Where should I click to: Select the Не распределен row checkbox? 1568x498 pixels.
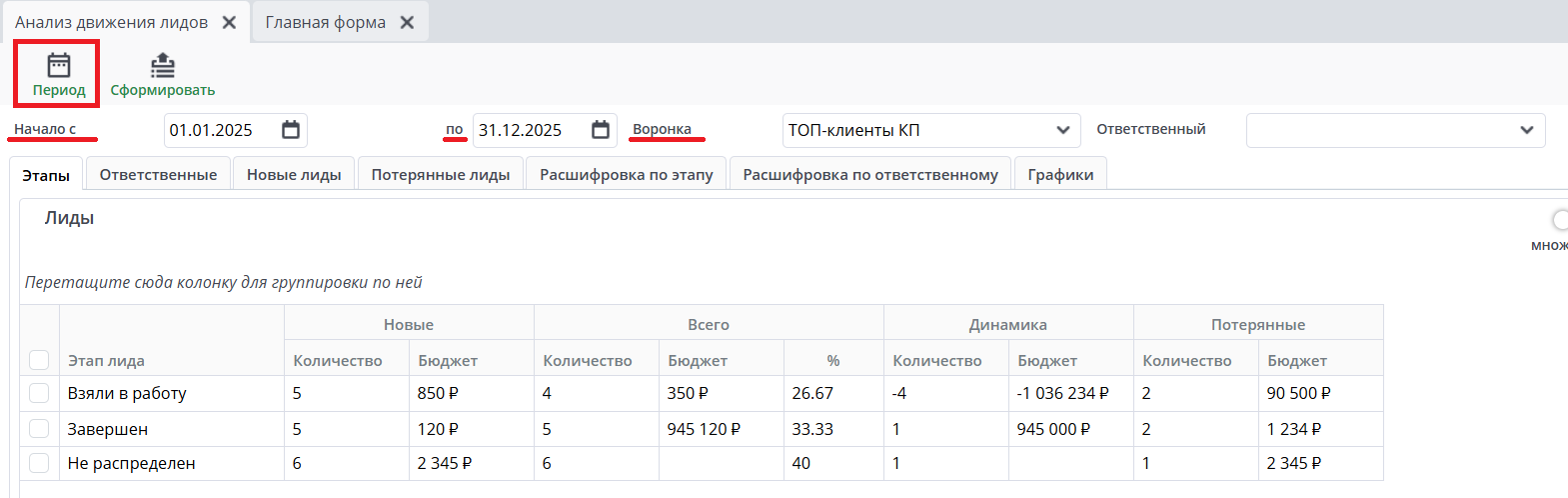click(39, 463)
